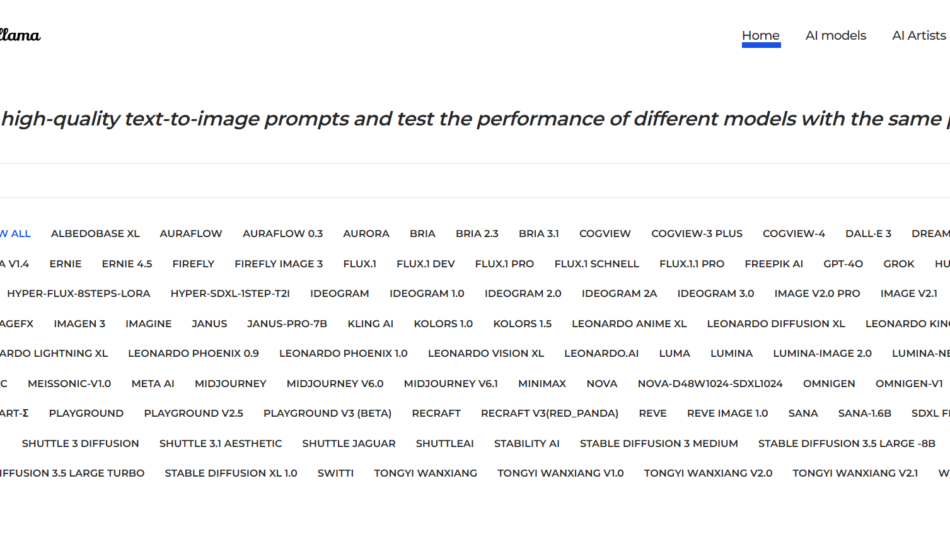Screen dimensions: 950x534
Task: Filter by AlbedoBase XL model
Action: pyautogui.click(x=95, y=234)
